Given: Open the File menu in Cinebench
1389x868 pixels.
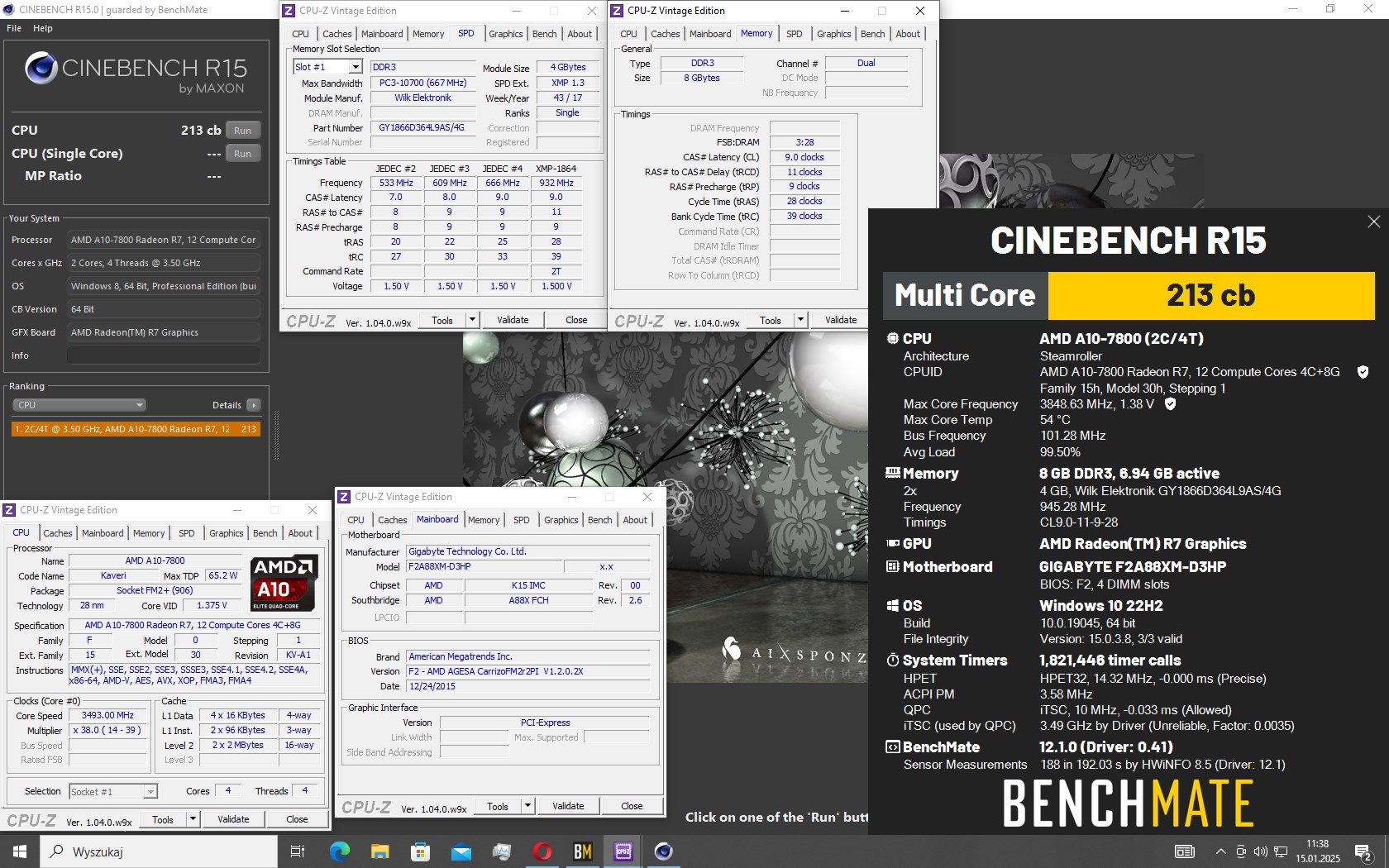Looking at the screenshot, I should [14, 28].
